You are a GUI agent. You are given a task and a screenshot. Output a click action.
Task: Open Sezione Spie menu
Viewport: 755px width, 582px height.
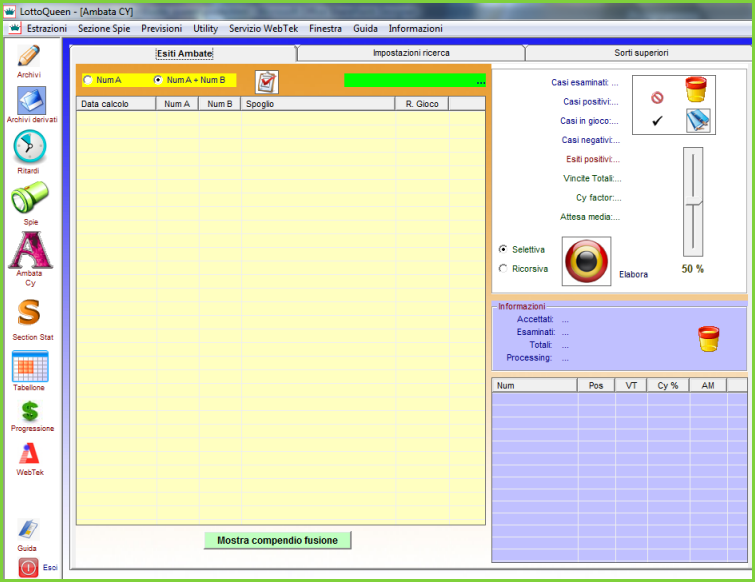click(x=104, y=28)
